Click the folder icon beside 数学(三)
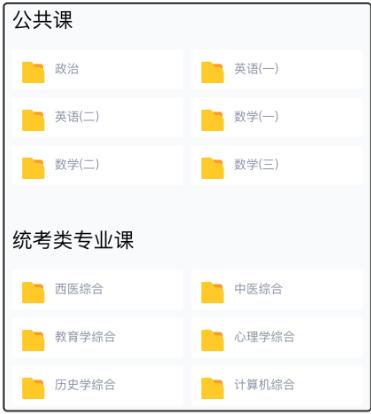The image size is (371, 414). tap(212, 168)
